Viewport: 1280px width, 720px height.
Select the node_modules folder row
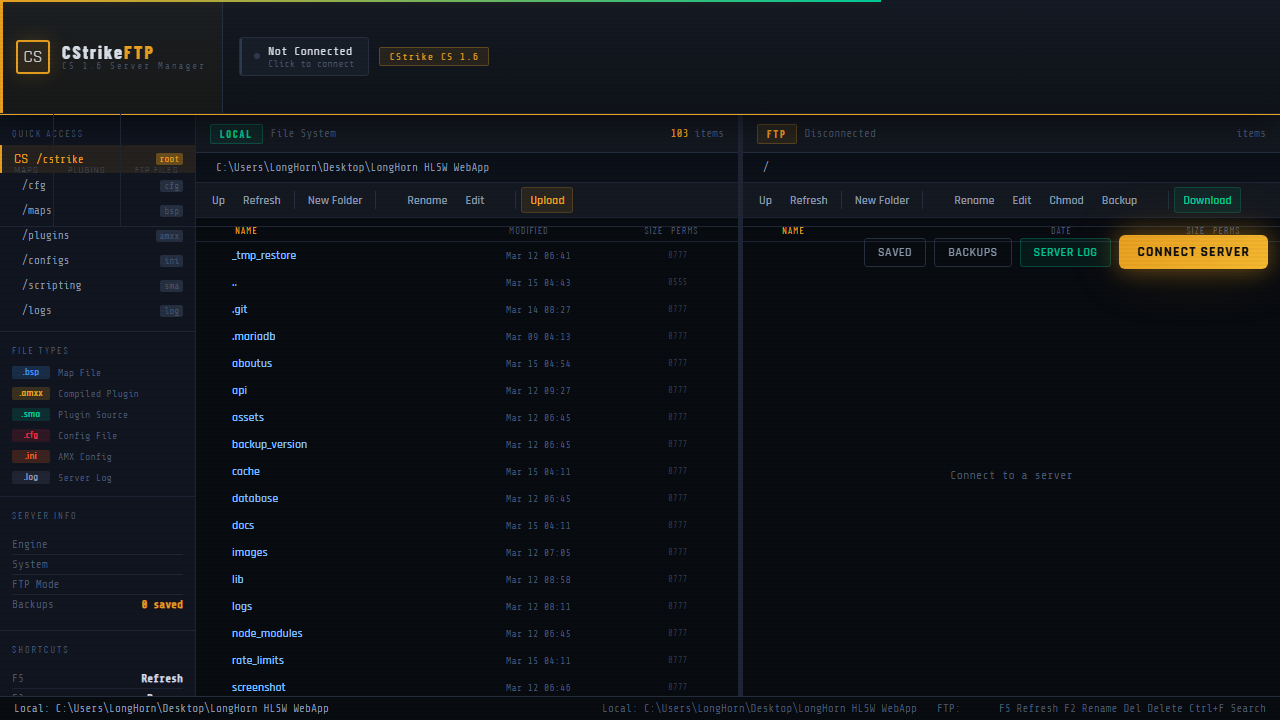pos(467,633)
